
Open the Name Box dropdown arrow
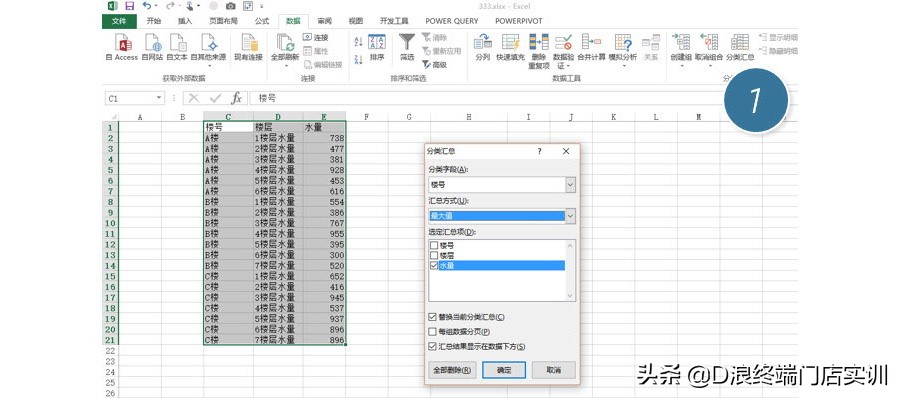coord(159,98)
